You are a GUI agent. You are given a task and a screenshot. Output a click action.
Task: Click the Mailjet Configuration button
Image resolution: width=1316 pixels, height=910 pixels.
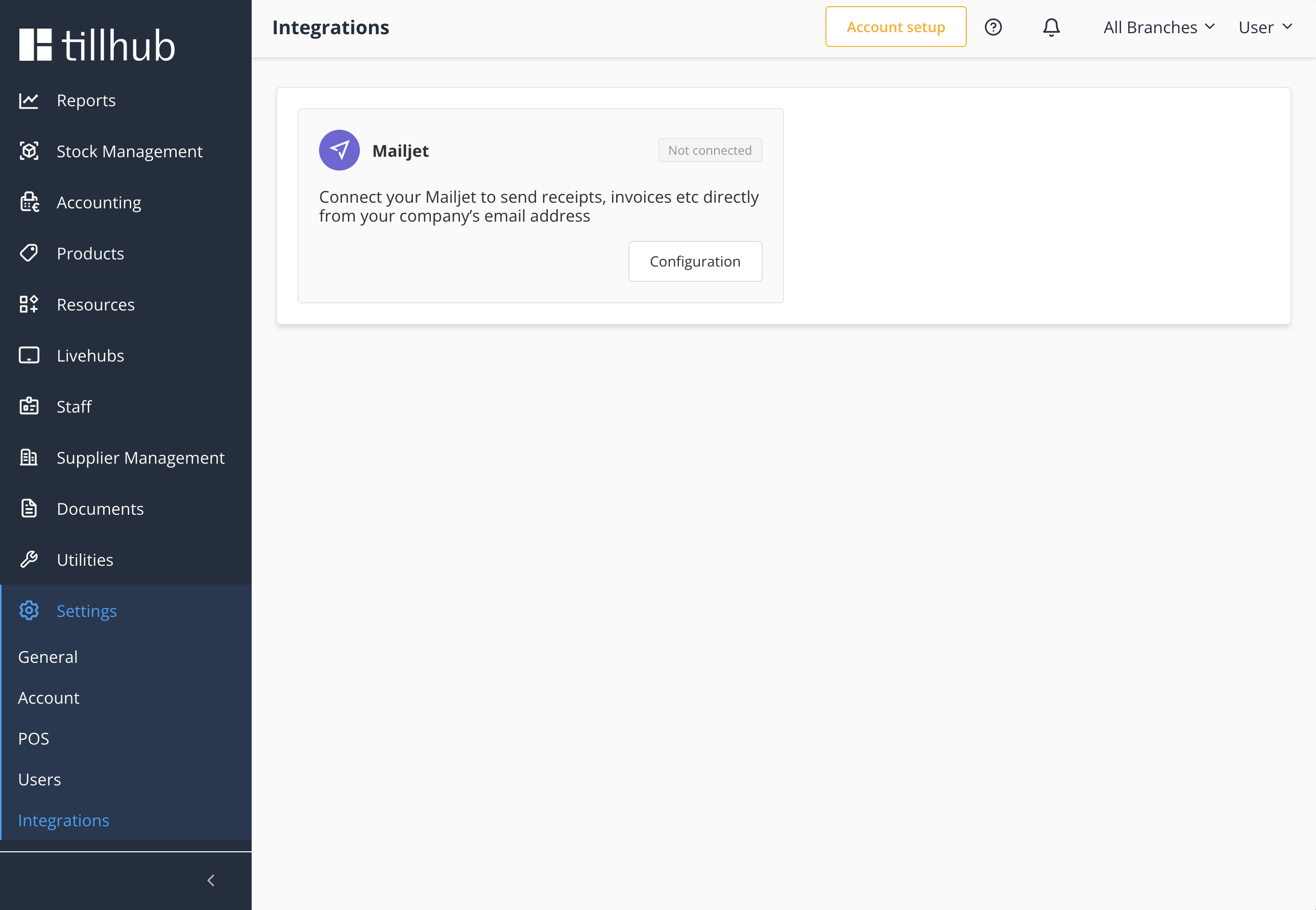click(695, 261)
